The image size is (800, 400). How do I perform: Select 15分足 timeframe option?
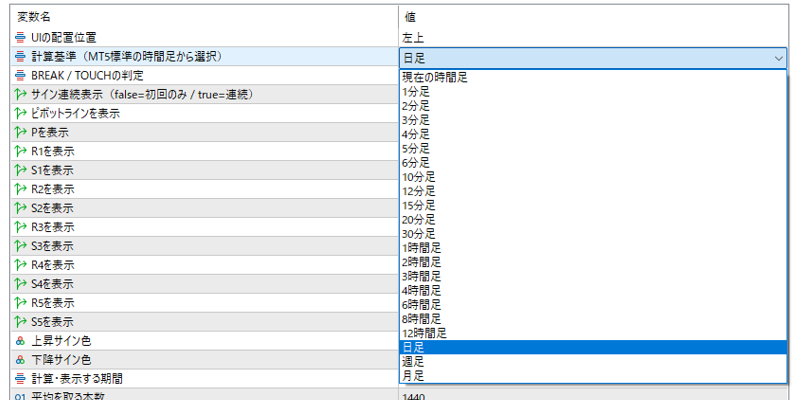pos(593,206)
